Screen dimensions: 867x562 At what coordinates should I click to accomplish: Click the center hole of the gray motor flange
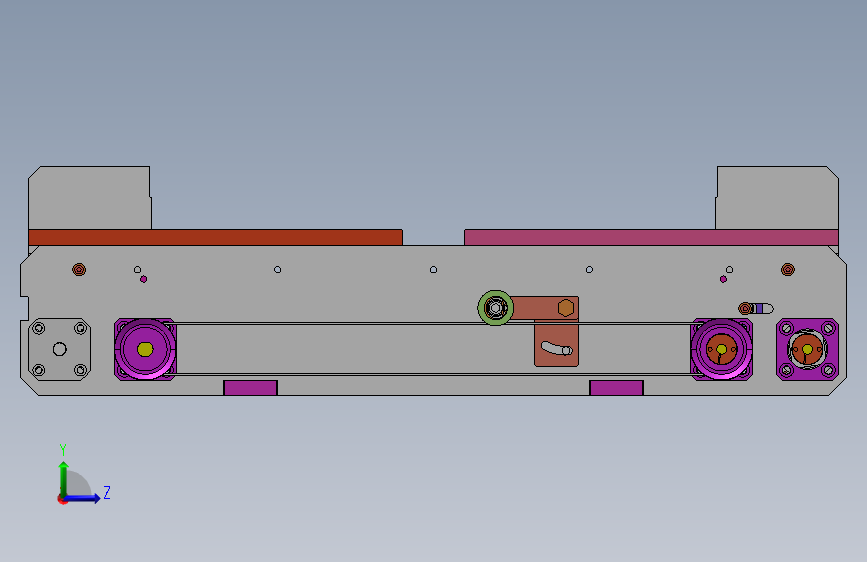click(x=60, y=350)
